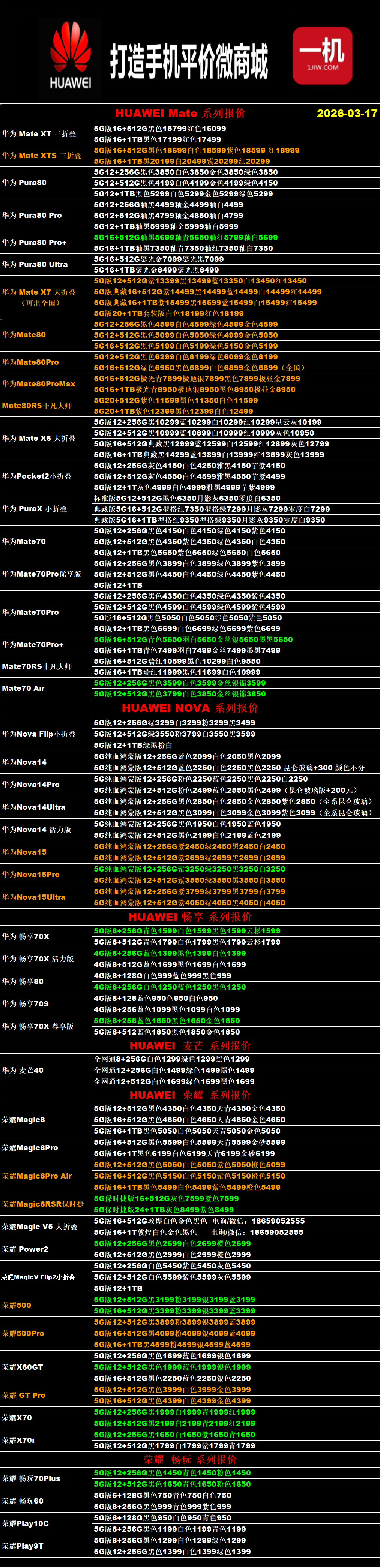Select the 荣耀Play9T model label
Screen dimensions: 380x1568
click(23, 1546)
